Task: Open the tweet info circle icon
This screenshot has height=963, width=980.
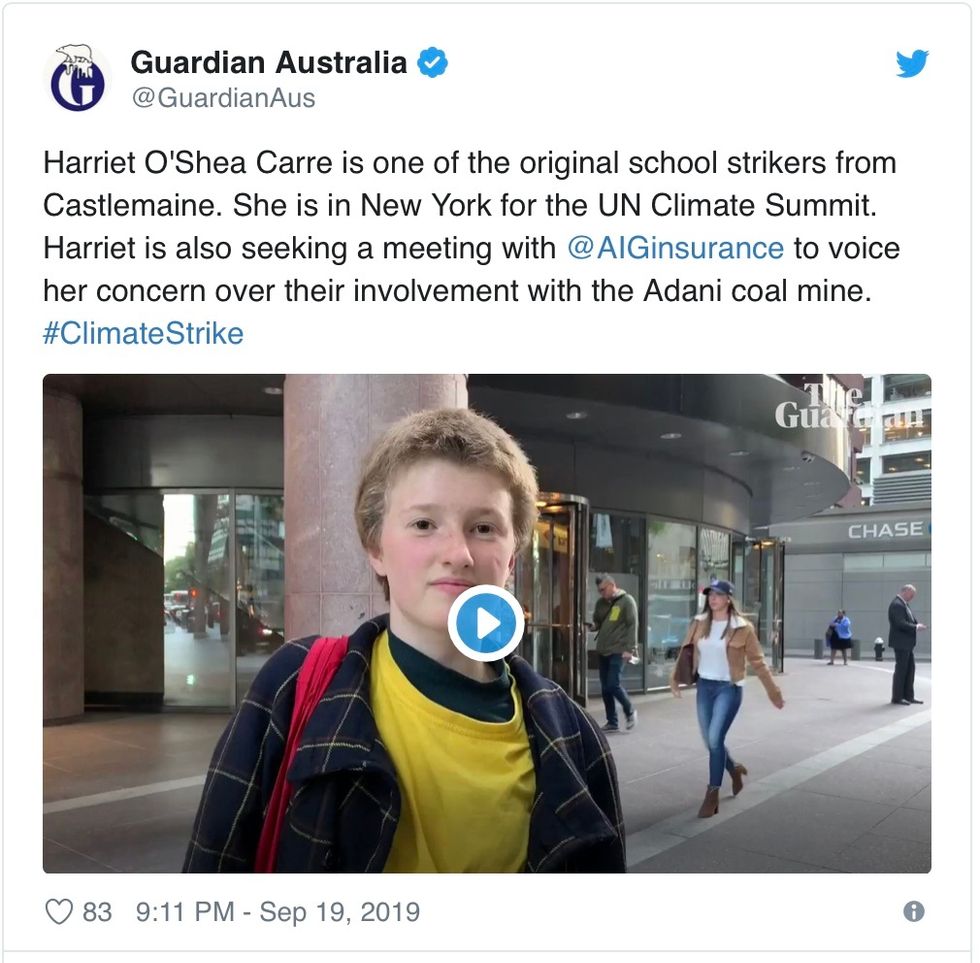Action: [x=914, y=911]
